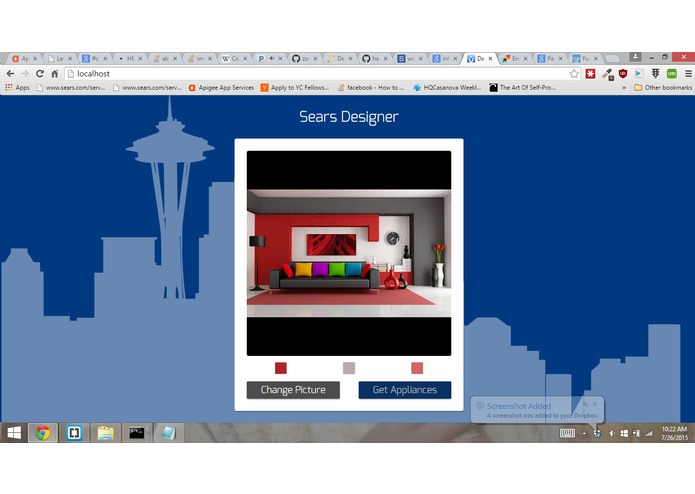Viewport: 695px width, 494px height.
Task: Open the network signal tray icon
Action: 649,434
